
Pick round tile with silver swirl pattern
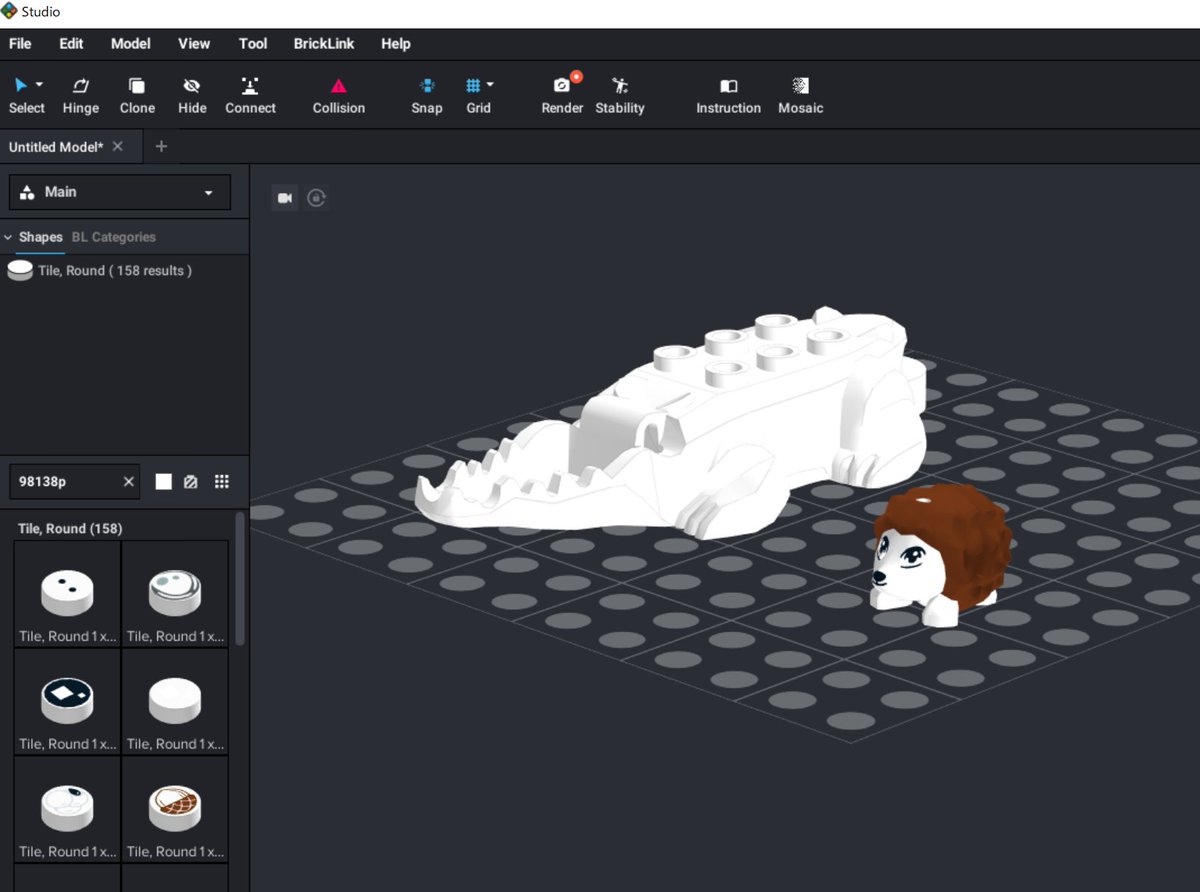[175, 594]
